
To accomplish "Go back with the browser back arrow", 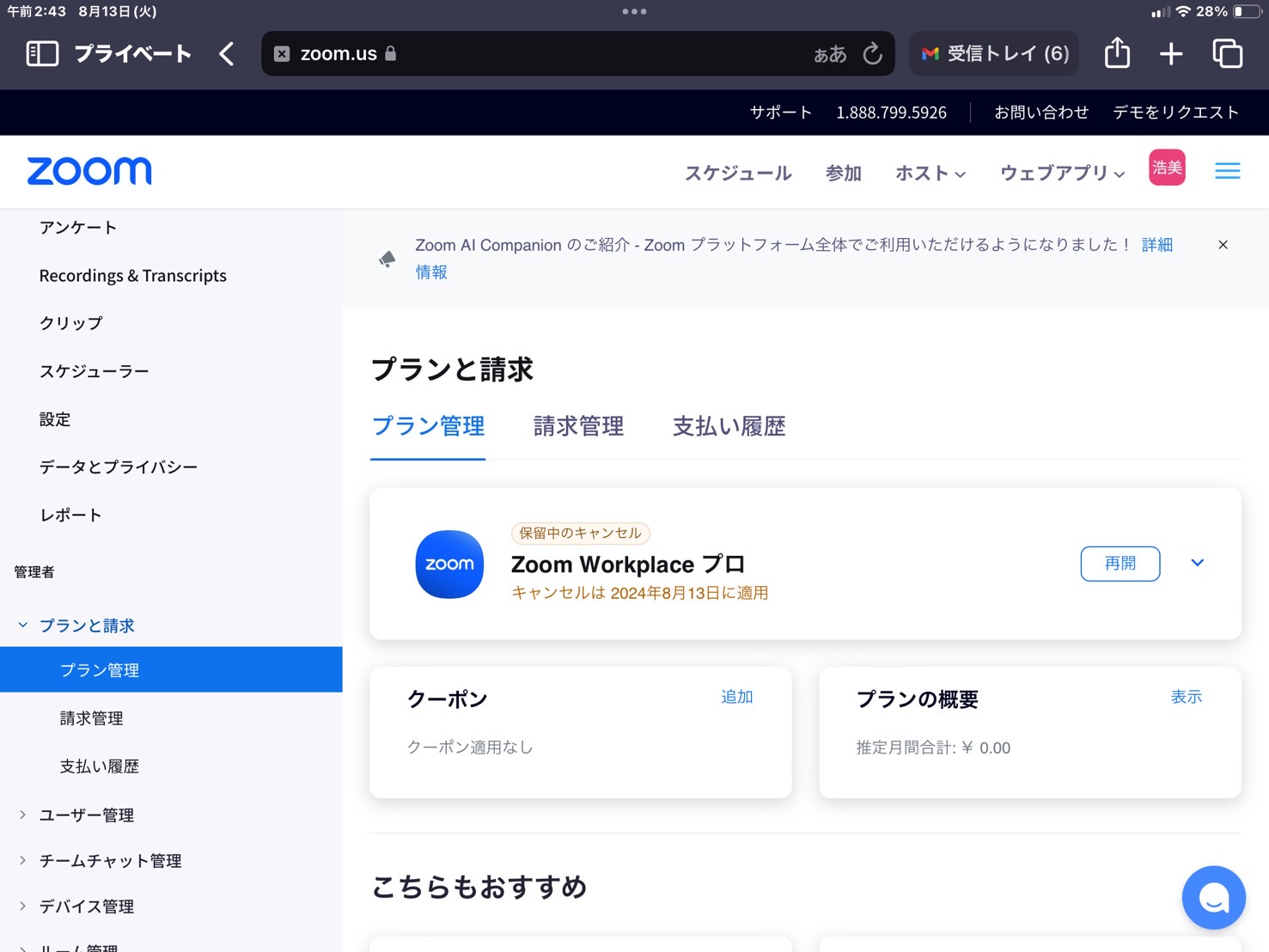I will click(x=227, y=53).
